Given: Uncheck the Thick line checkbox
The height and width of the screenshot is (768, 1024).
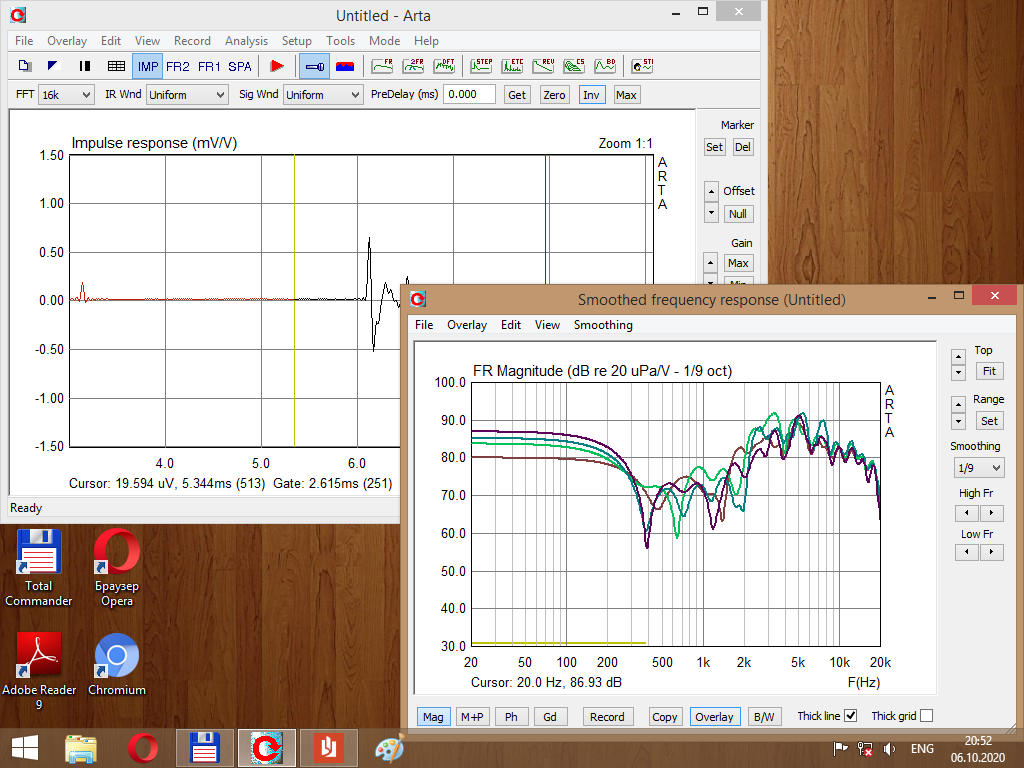Looking at the screenshot, I should click(x=850, y=716).
